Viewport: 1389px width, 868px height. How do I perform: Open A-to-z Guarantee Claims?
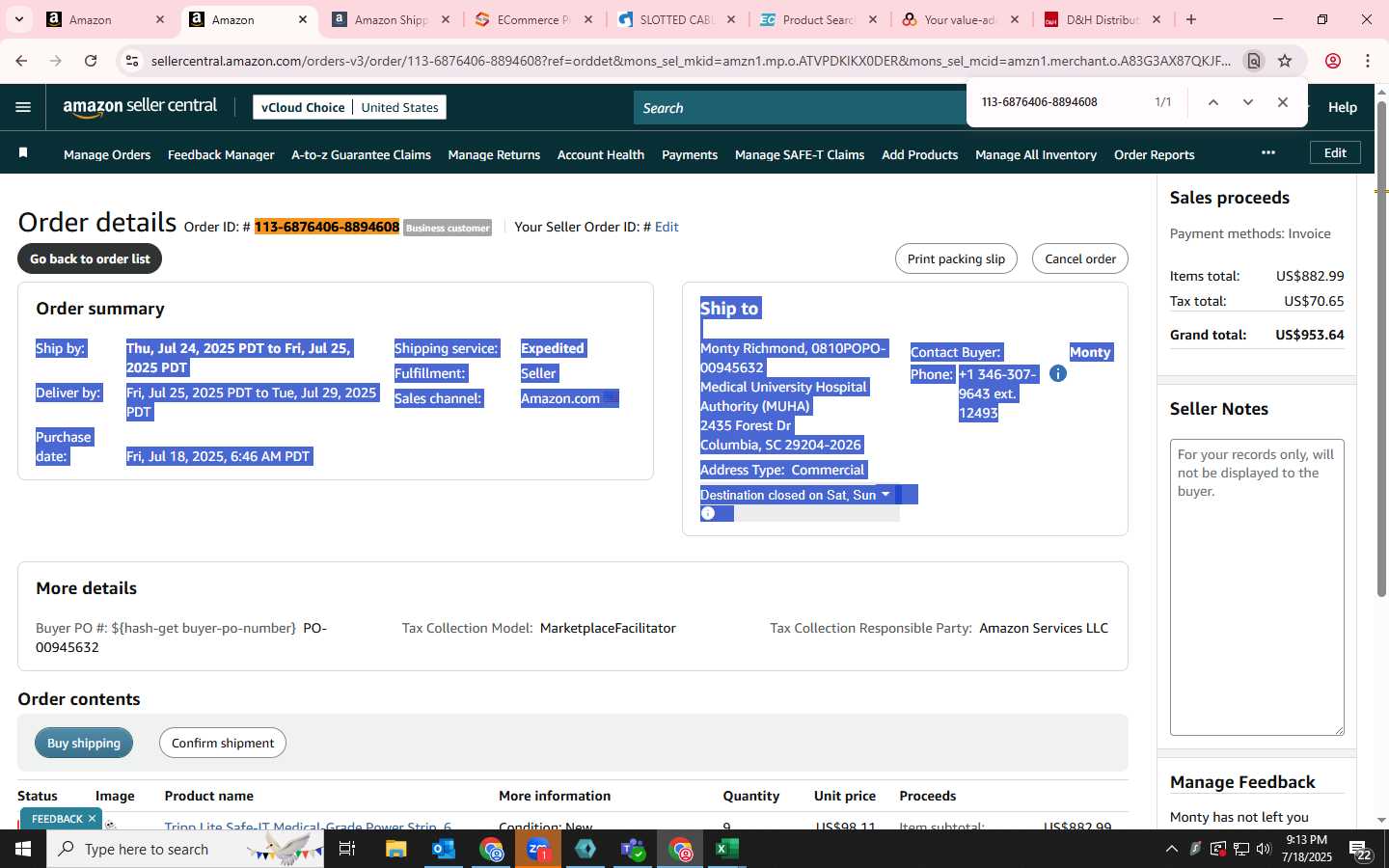pyautogui.click(x=361, y=154)
